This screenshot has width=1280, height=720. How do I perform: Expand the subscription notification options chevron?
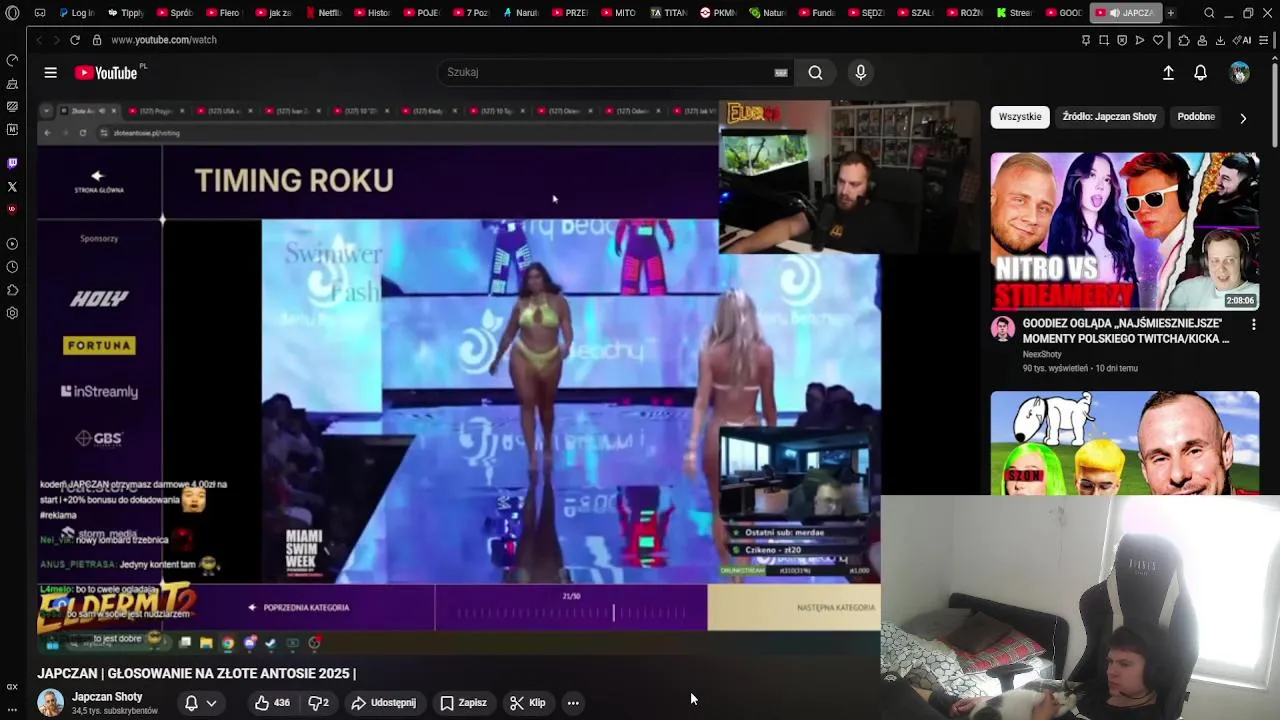(x=211, y=703)
